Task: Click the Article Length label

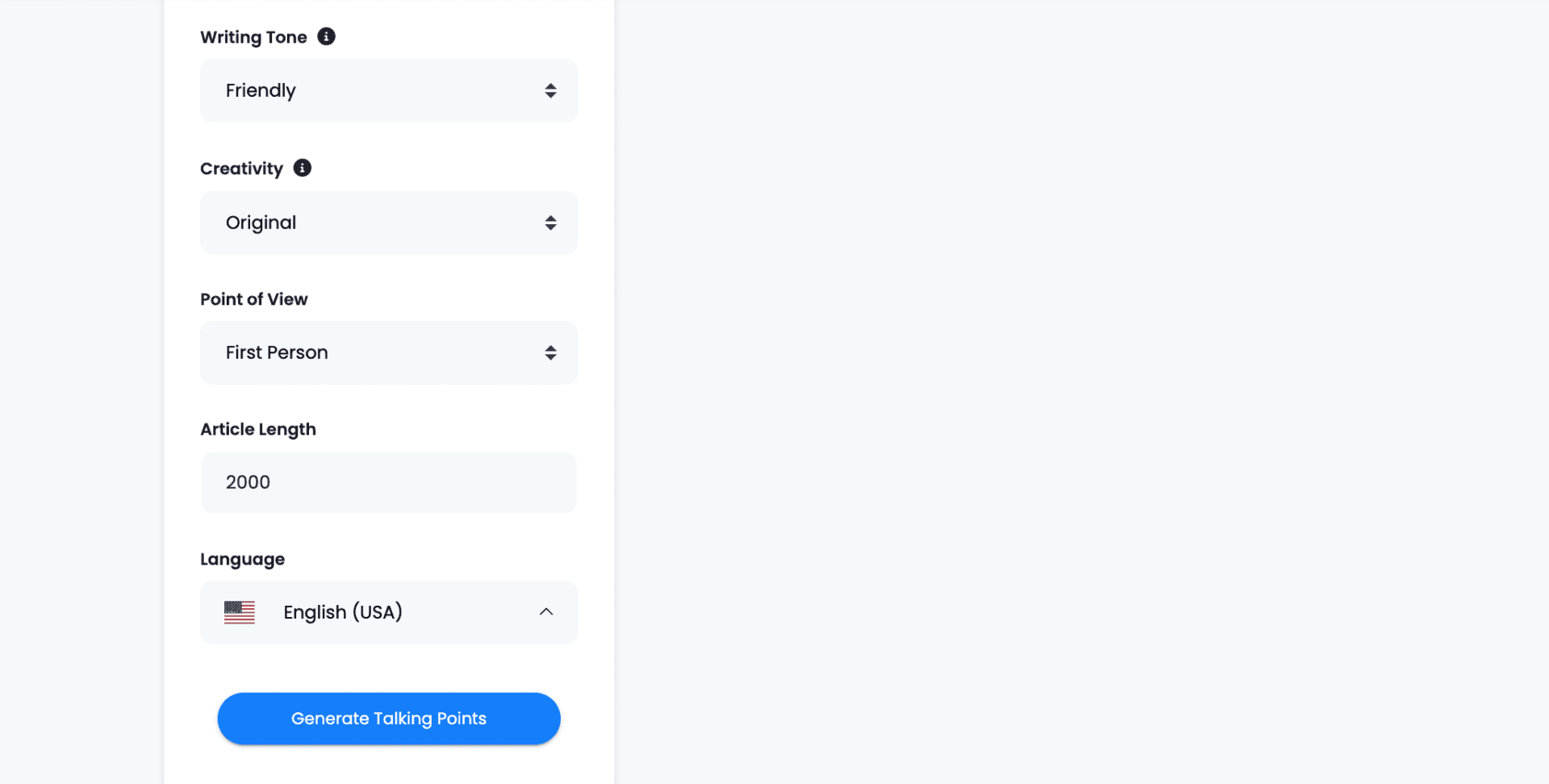Action: pyautogui.click(x=258, y=429)
